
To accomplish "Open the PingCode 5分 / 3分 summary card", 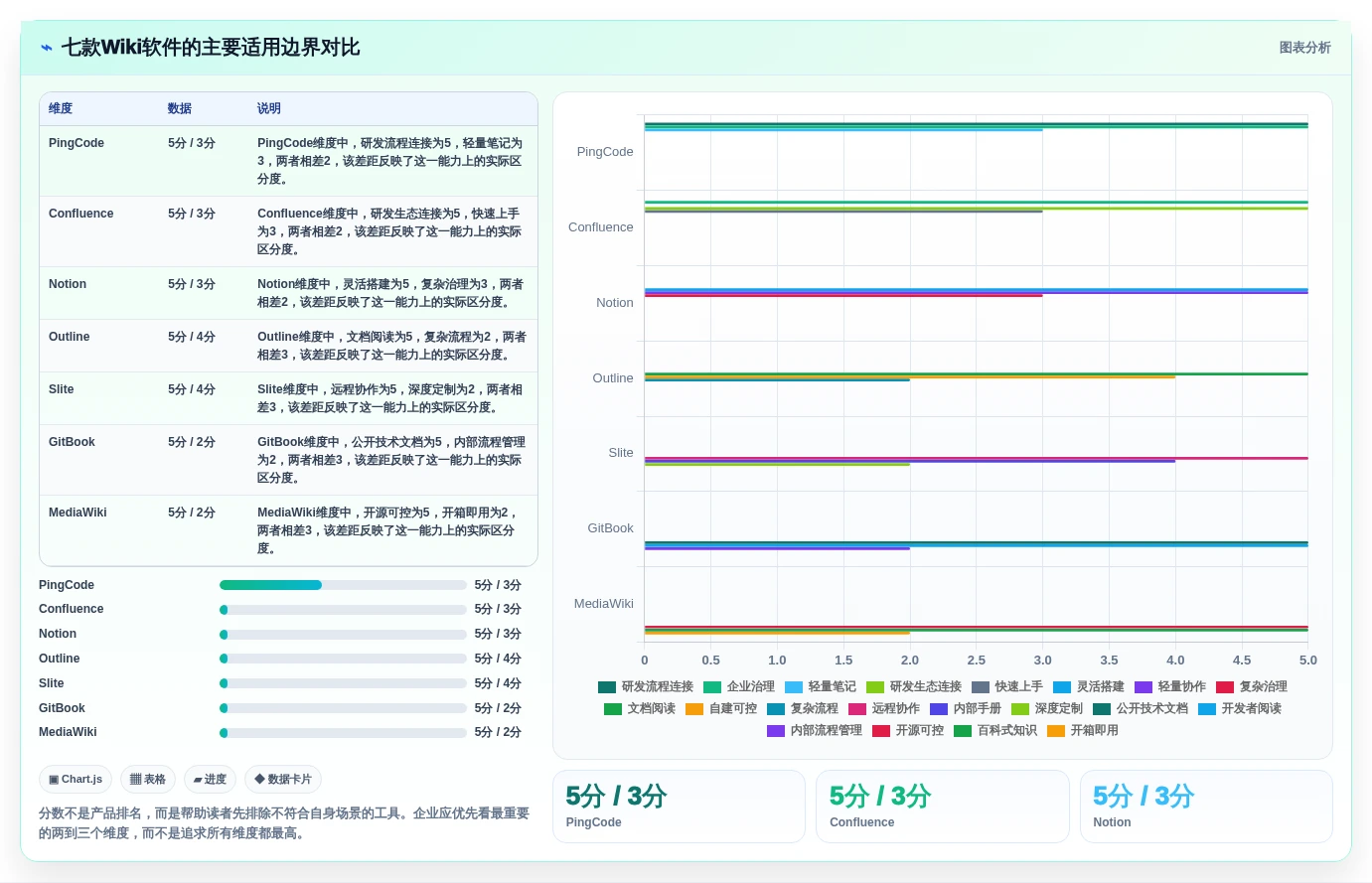I will pyautogui.click(x=679, y=807).
